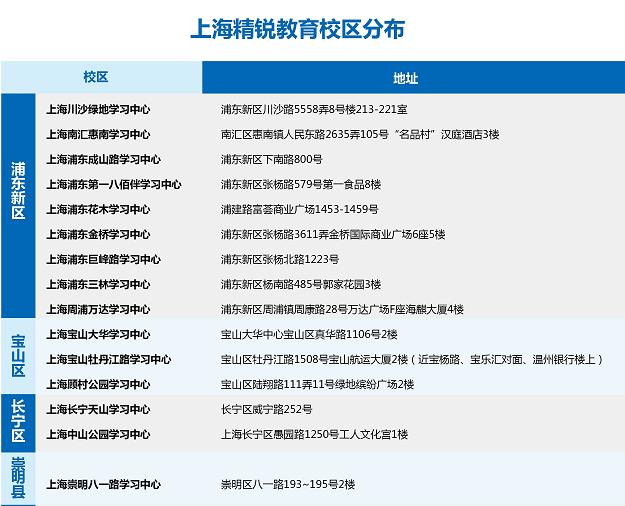Click address 上海长宁区愚园路1250号工人文化宫1楼
Viewport: 625px width, 506px height.
[x=314, y=434]
